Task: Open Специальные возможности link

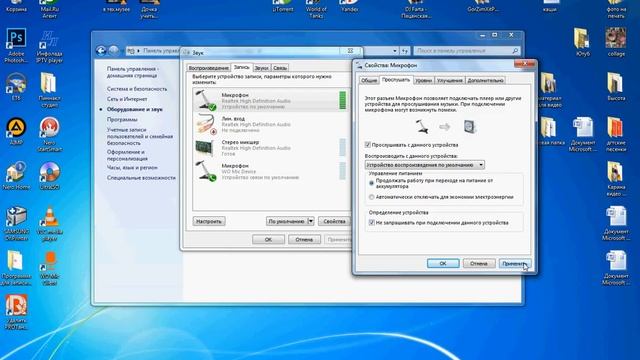Action: pos(141,178)
